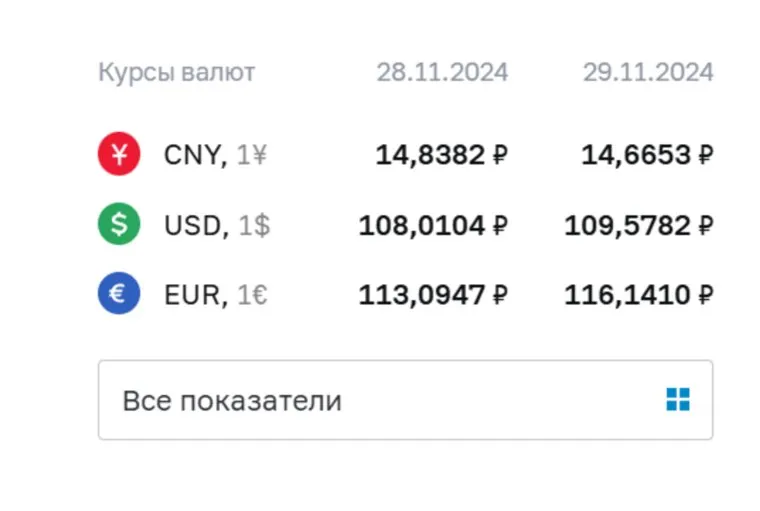Click the EUR, 1€ currency label
This screenshot has width=760, height=511.
click(x=216, y=295)
